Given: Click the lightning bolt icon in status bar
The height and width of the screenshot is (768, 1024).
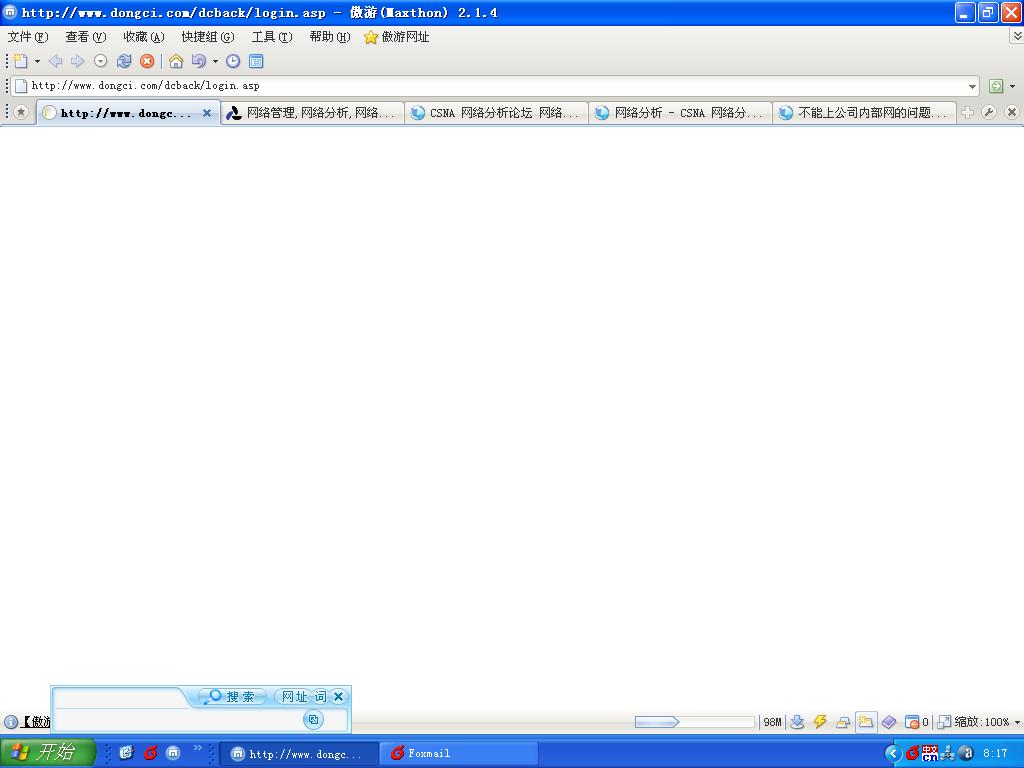Looking at the screenshot, I should click(x=820, y=722).
